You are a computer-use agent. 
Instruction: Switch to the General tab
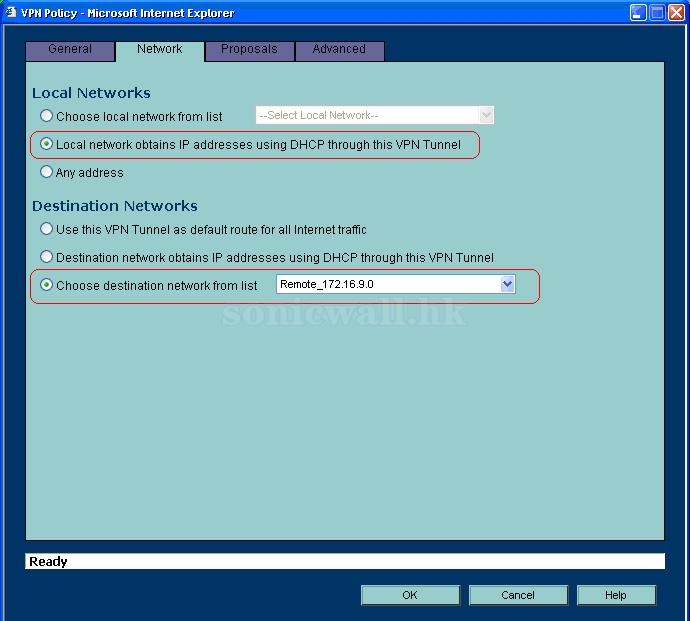[70, 51]
